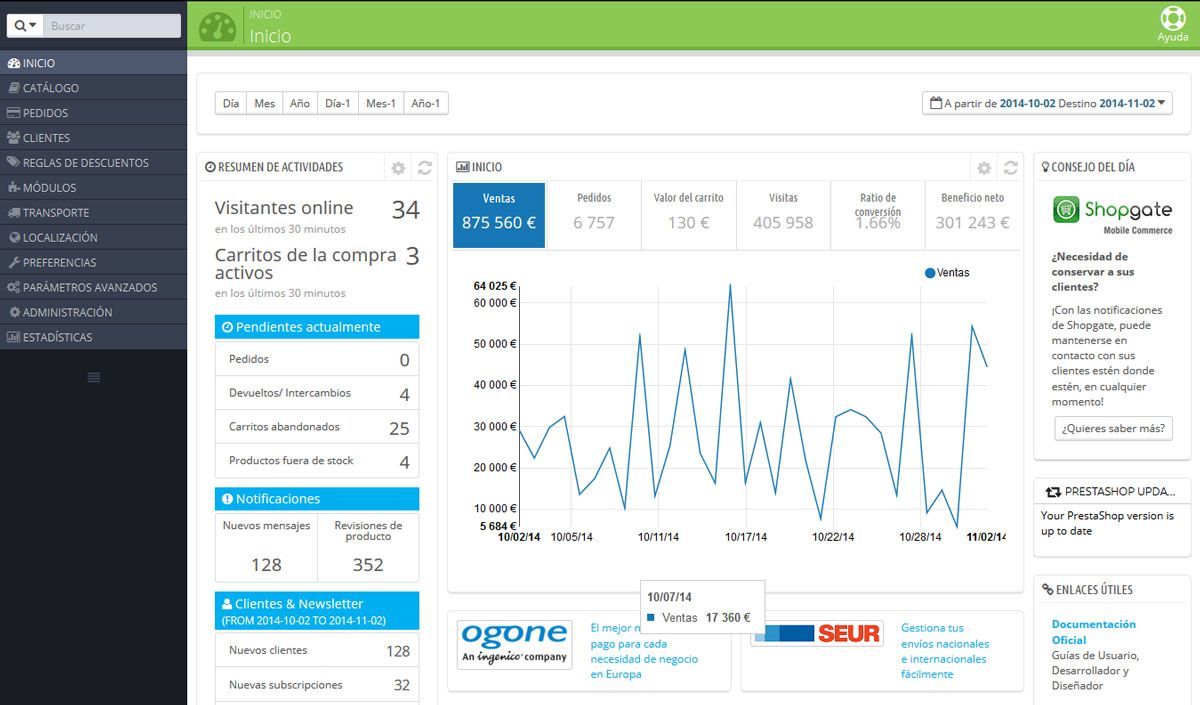
Task: Open the Ogone payment description link
Action: coord(644,651)
